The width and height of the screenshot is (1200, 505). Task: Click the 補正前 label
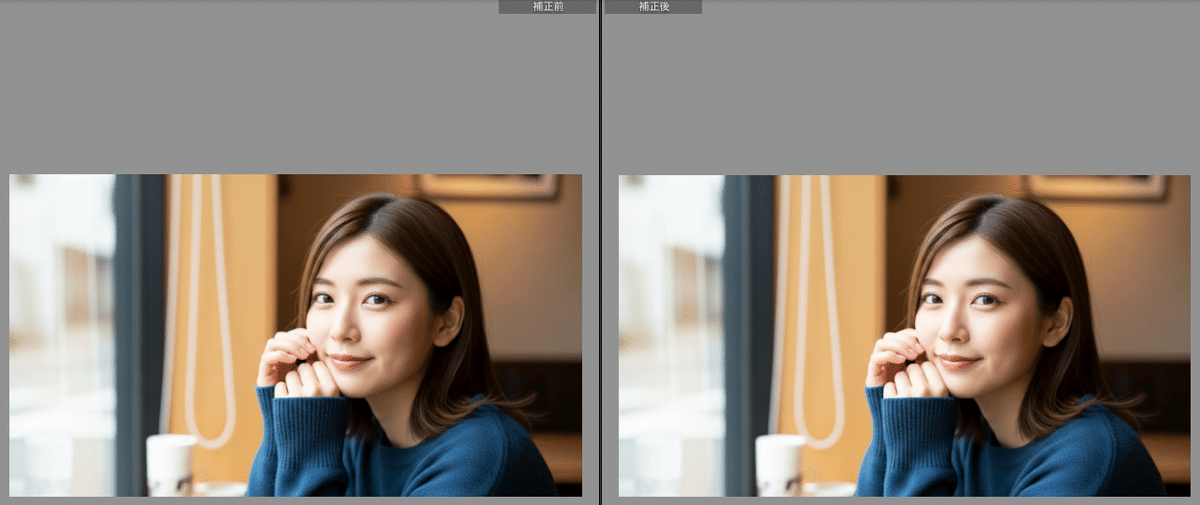pos(547,7)
